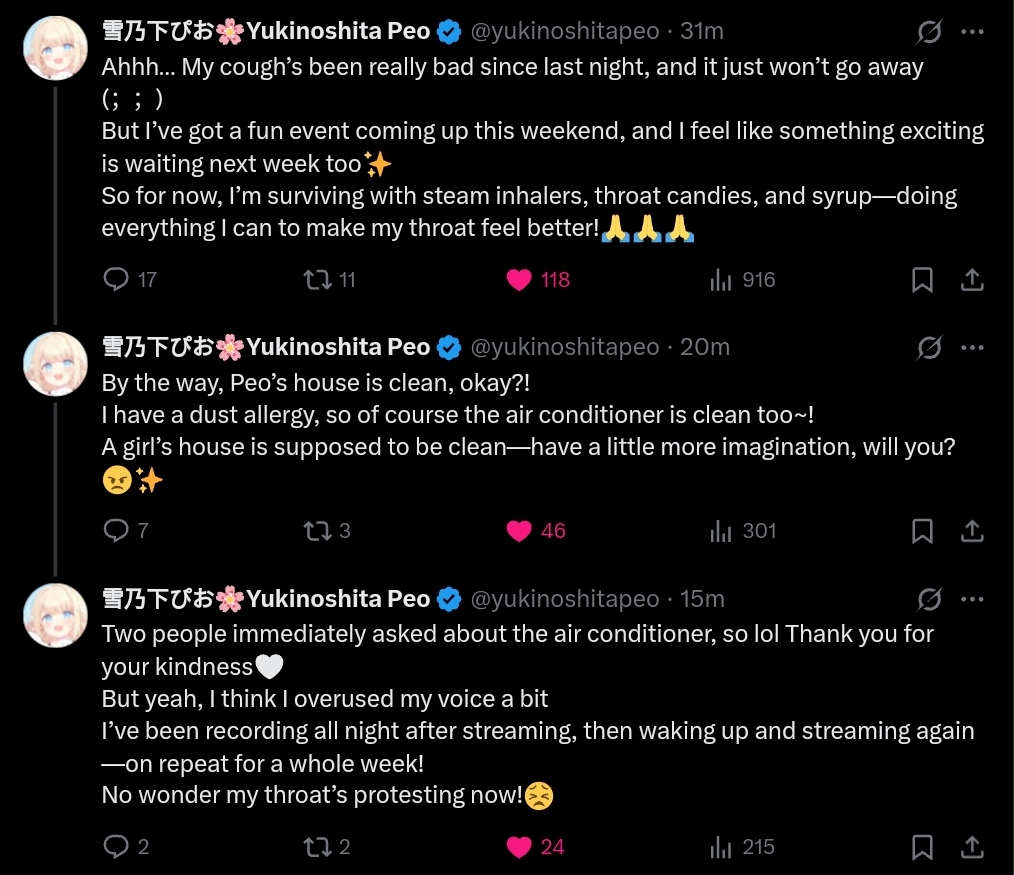Open the three-dot menu on the 15m tweet
Screen dimensions: 1014x875
(972, 599)
